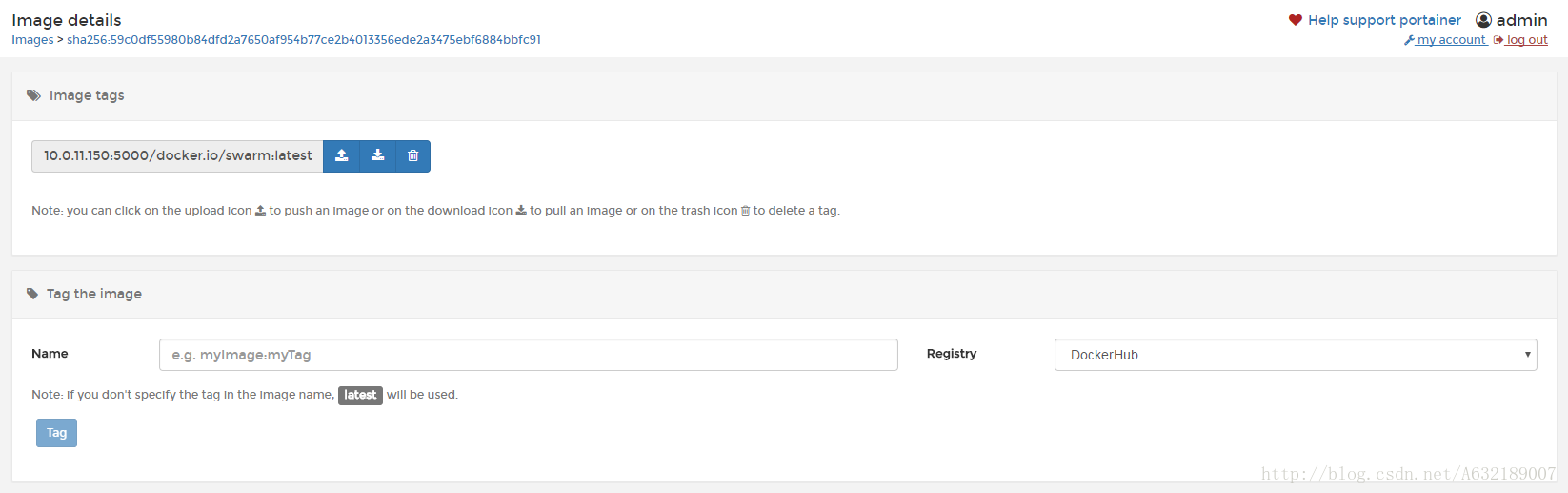This screenshot has width=1568, height=493.
Task: Open the Help support portainer link
Action: (1384, 20)
